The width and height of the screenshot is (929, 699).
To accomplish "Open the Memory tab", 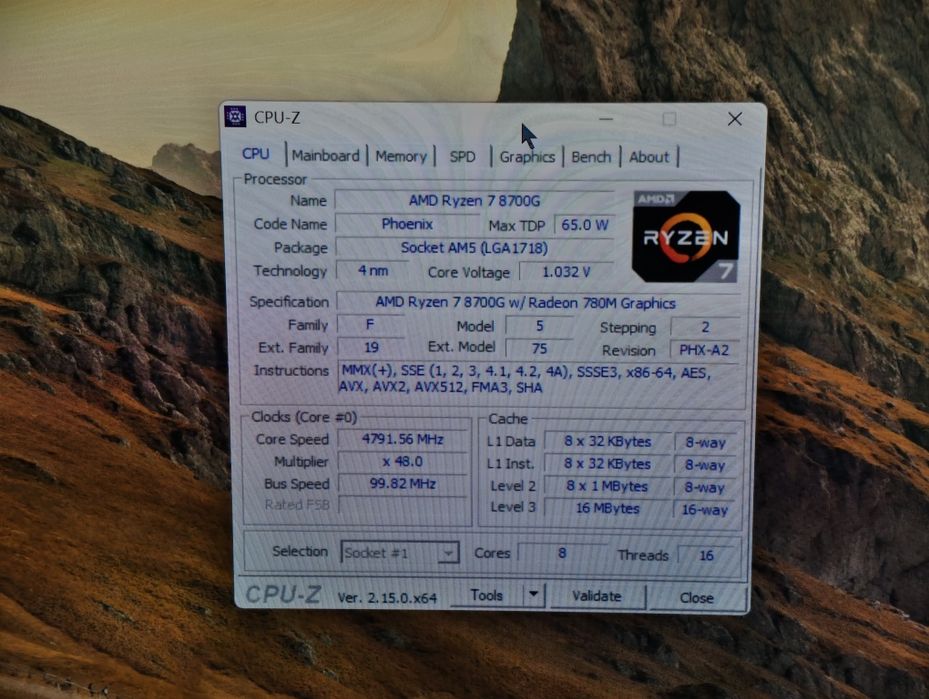I will pos(401,156).
